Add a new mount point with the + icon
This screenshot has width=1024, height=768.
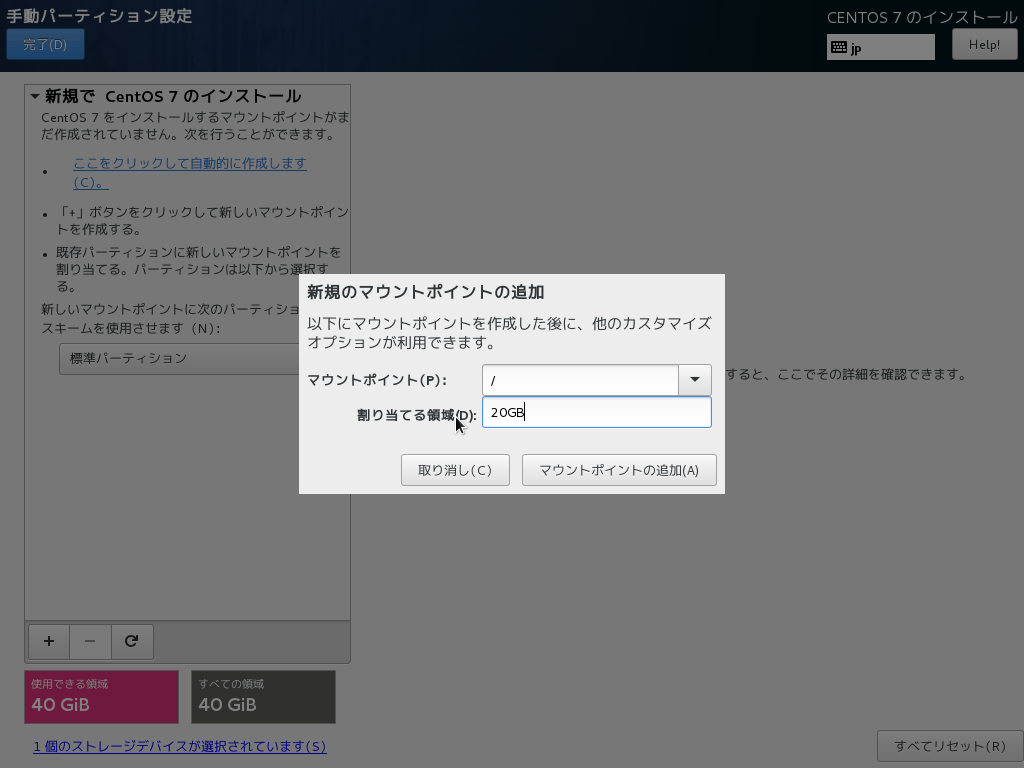[48, 641]
